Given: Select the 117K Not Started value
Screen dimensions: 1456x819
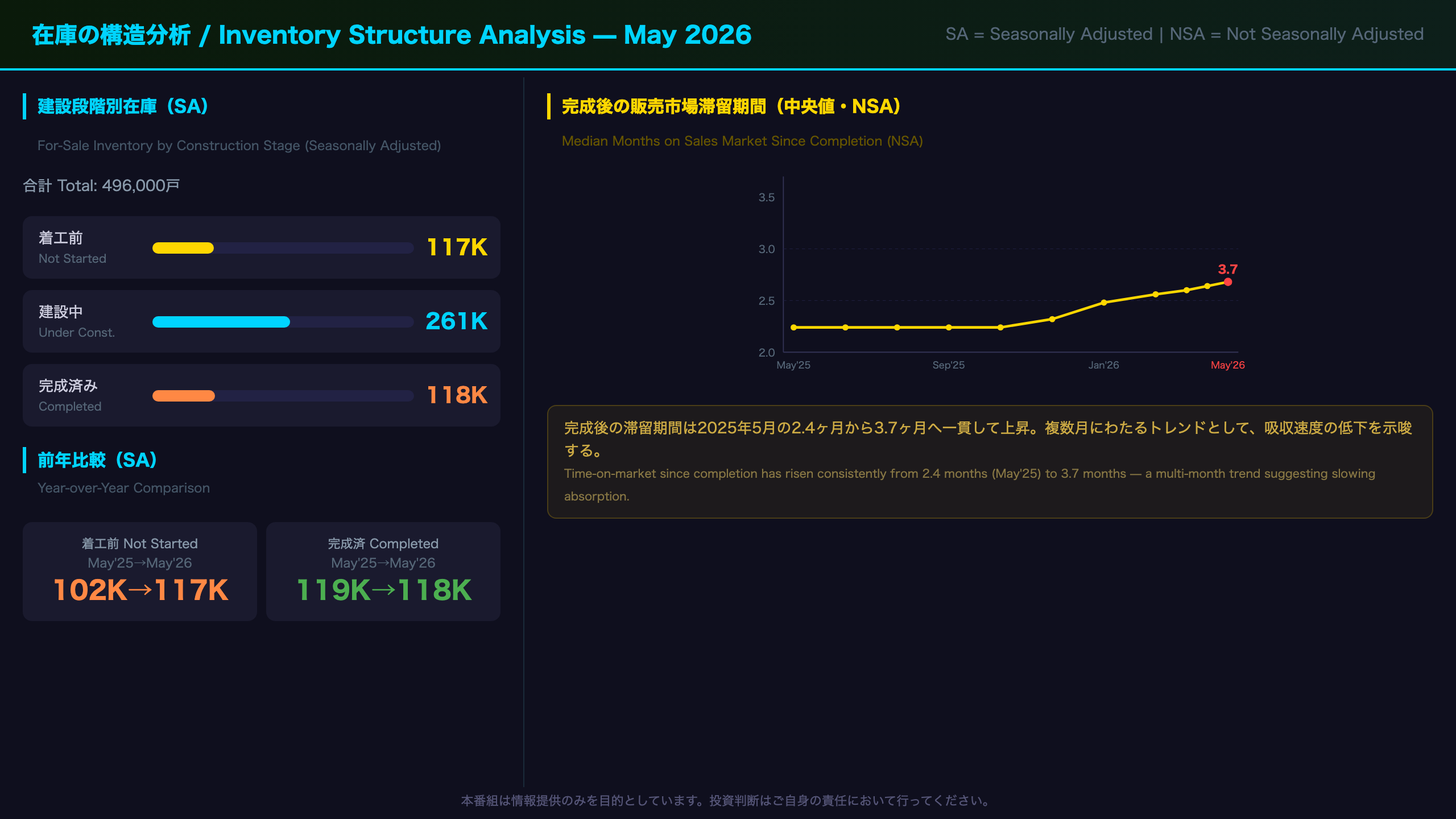Looking at the screenshot, I should (457, 247).
